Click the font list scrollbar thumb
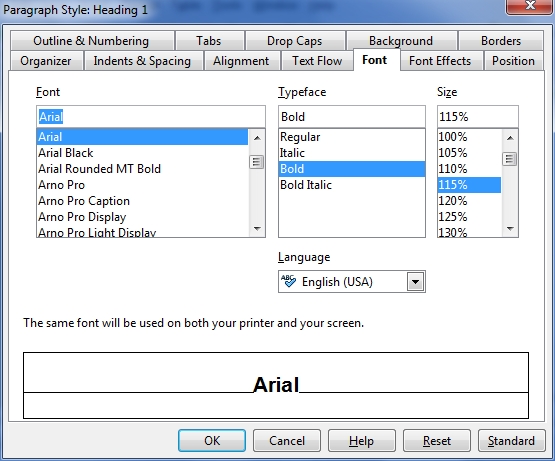555x461 pixels. coord(257,163)
